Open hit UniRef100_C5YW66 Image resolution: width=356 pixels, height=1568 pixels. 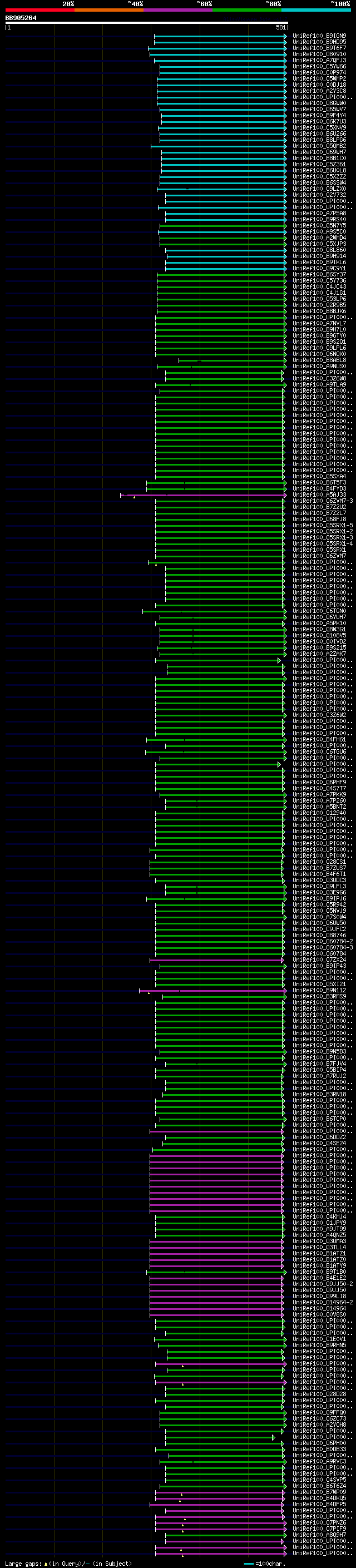(x=319, y=66)
